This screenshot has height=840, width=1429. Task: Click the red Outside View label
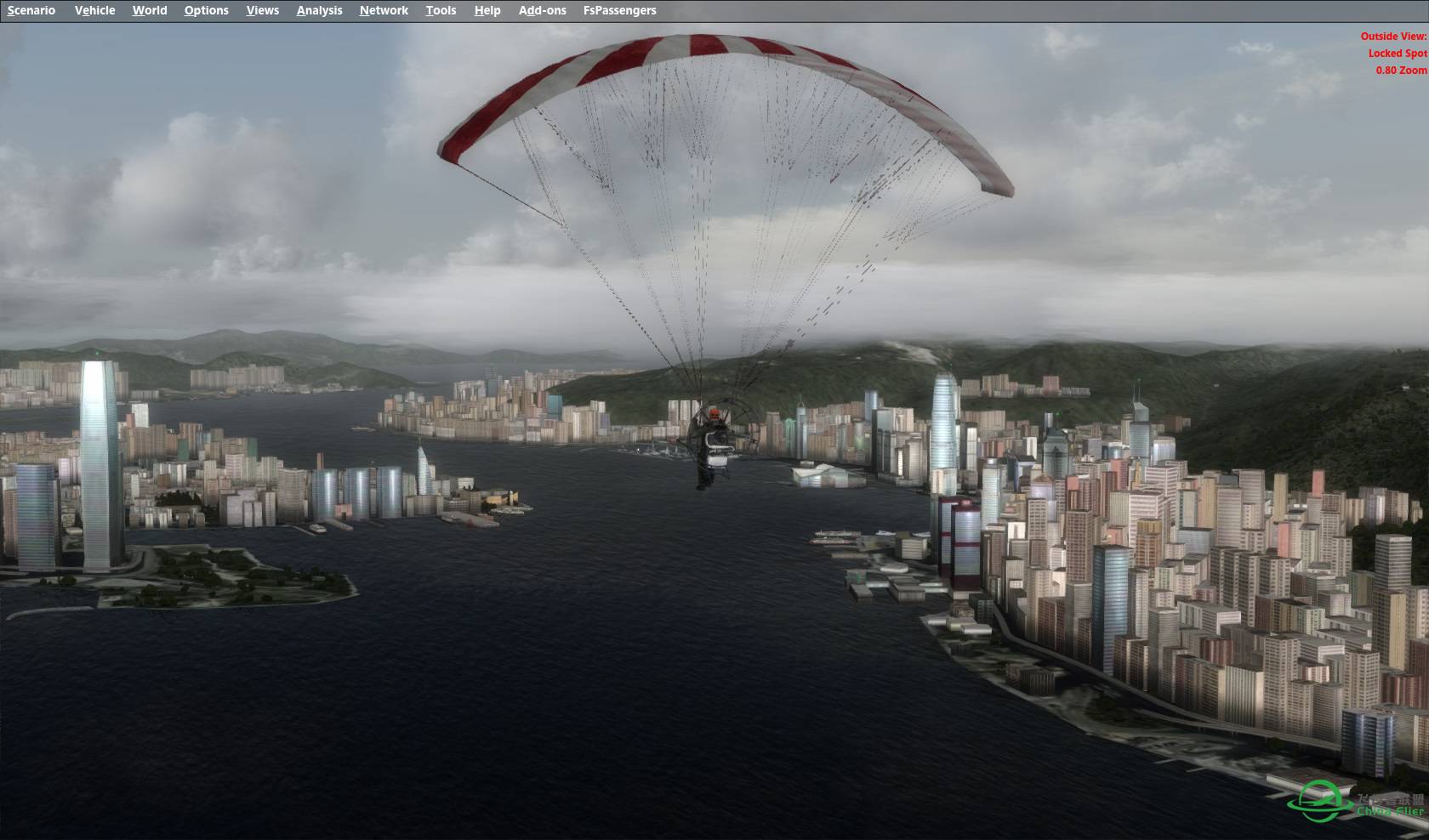1393,37
